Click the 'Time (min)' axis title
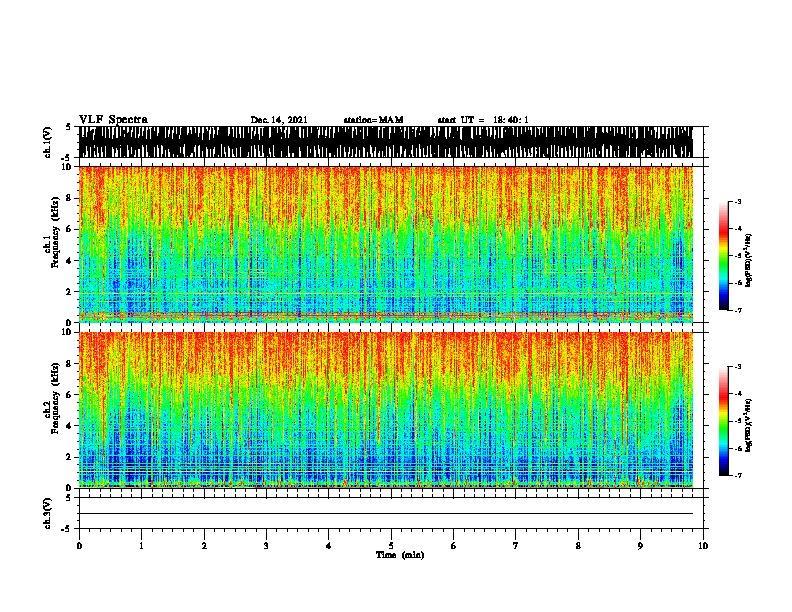The image size is (792, 612). tap(400, 555)
